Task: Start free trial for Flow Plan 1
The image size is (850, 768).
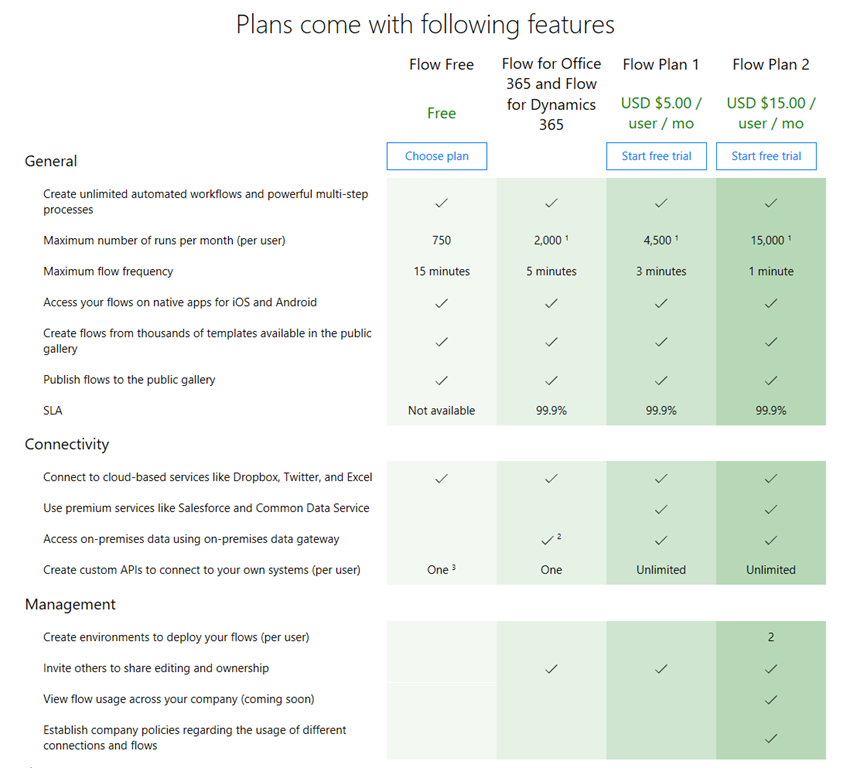Action: click(x=656, y=156)
